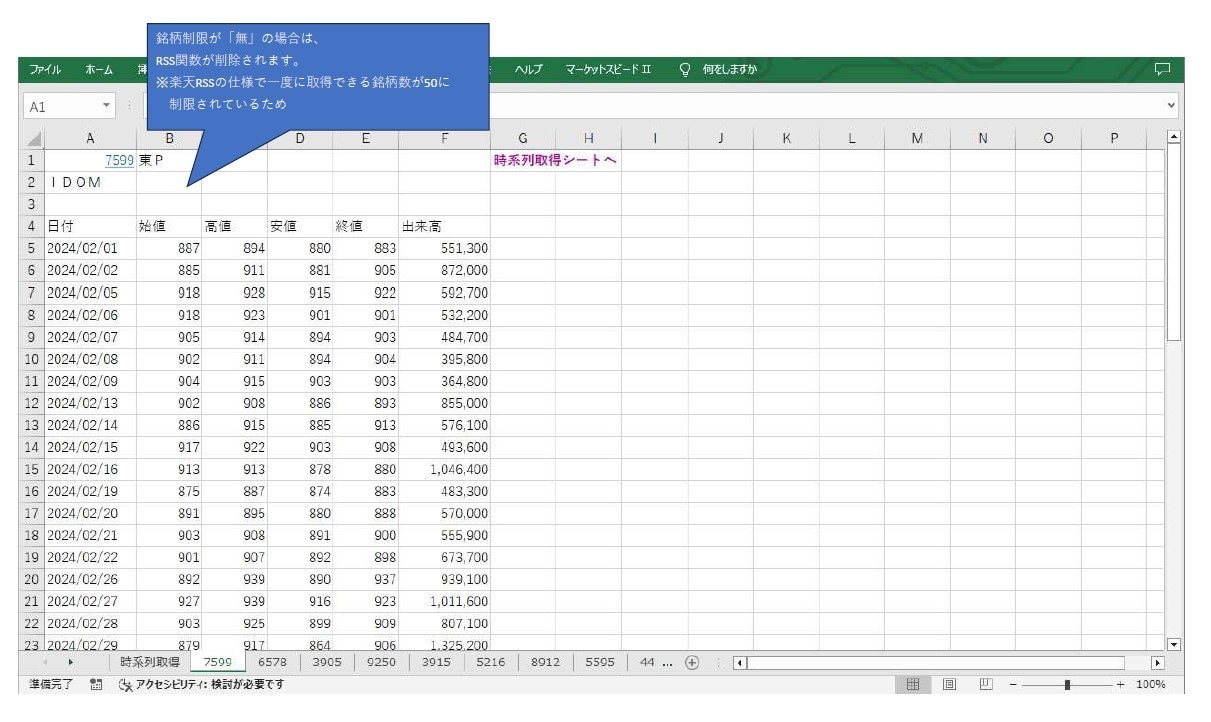Click the zoom in plus button
Image resolution: width=1211 pixels, height=722 pixels.
pos(1120,685)
